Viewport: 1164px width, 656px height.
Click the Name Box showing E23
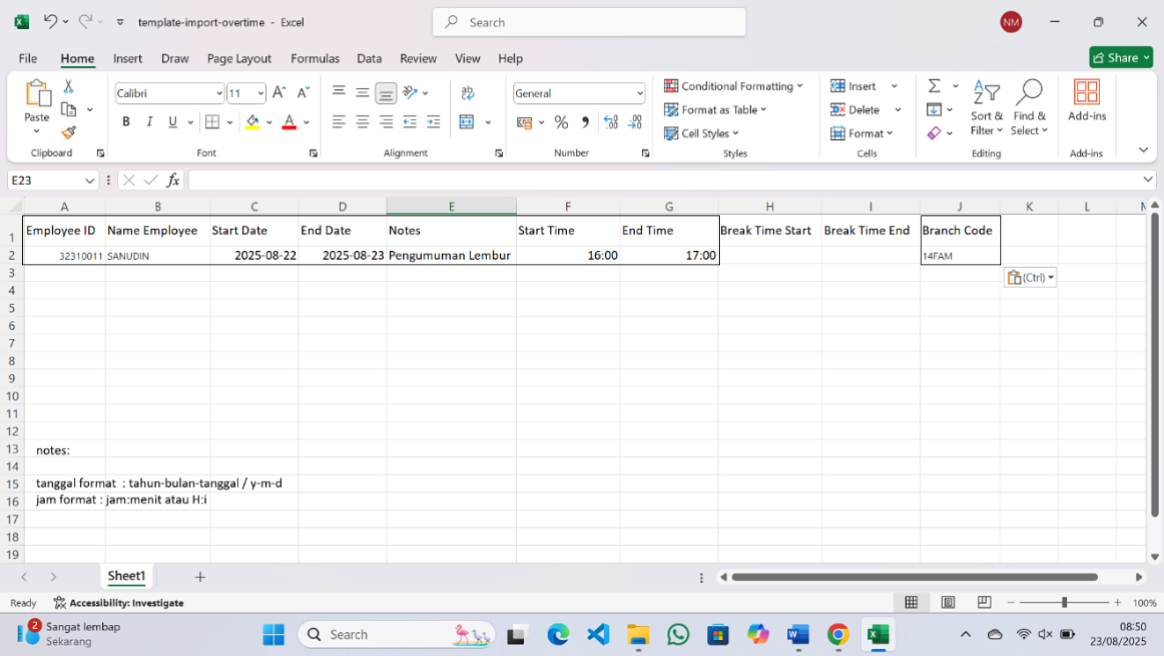point(45,180)
